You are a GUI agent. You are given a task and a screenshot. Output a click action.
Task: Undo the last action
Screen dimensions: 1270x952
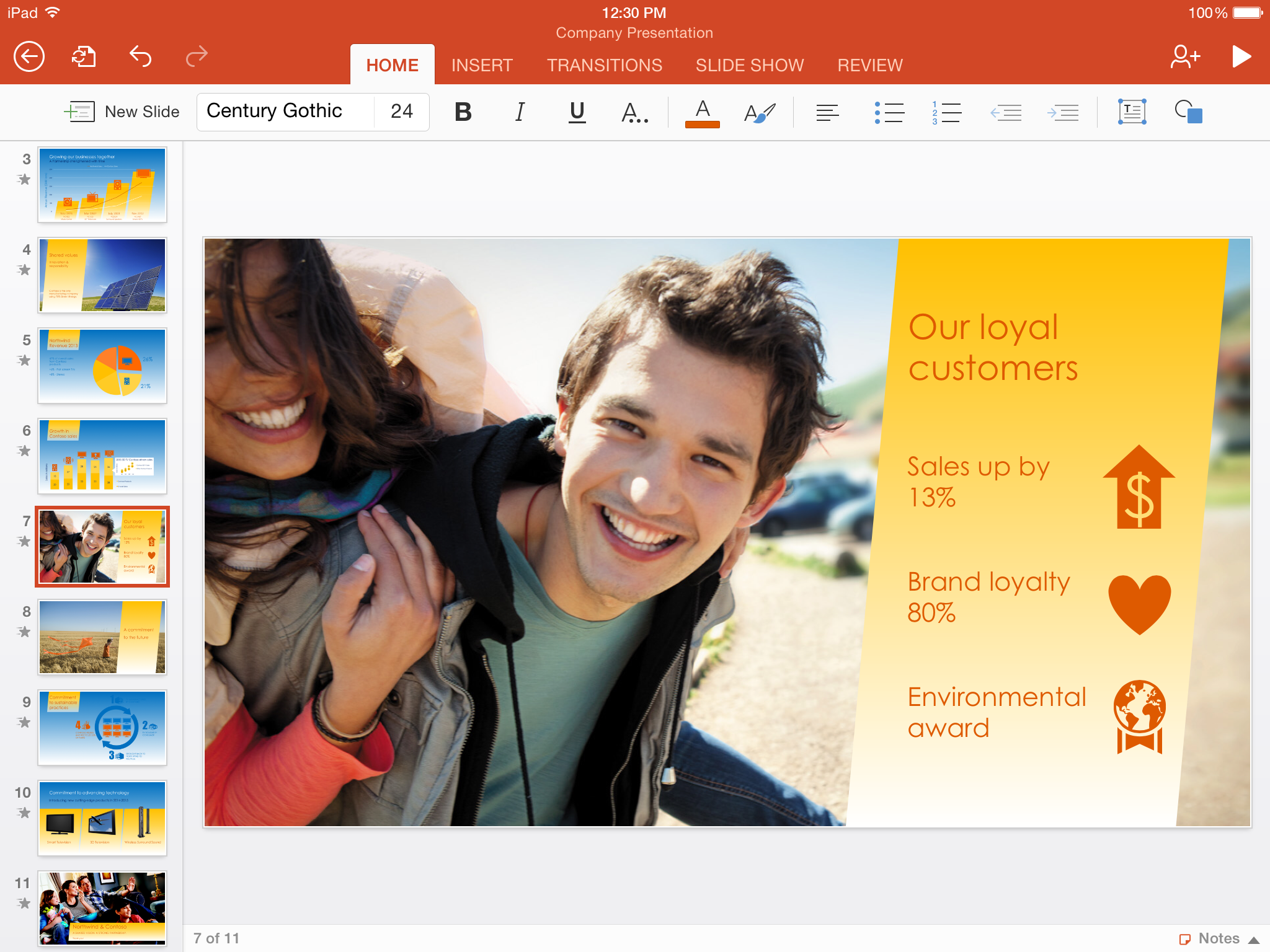(x=140, y=56)
